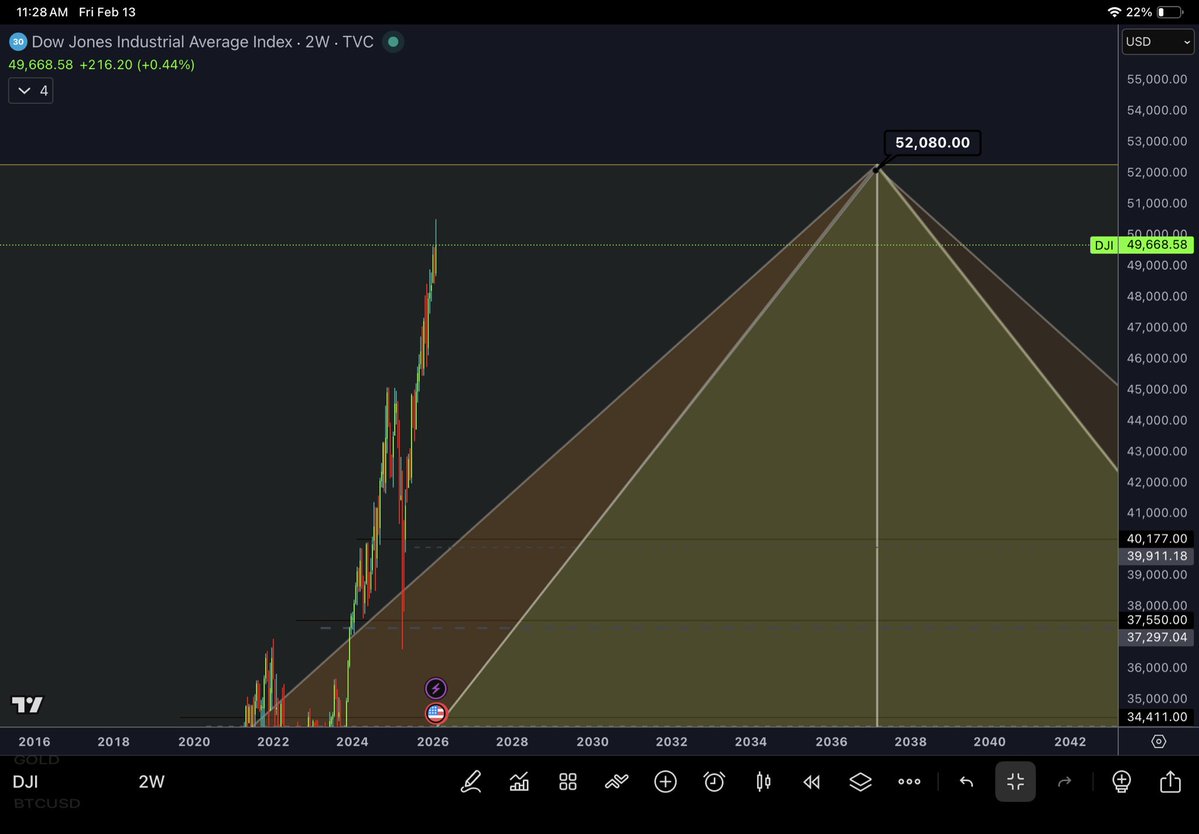Image resolution: width=1199 pixels, height=834 pixels.
Task: Tap the Dow Jones Industrial Average Index title
Action: 162,41
